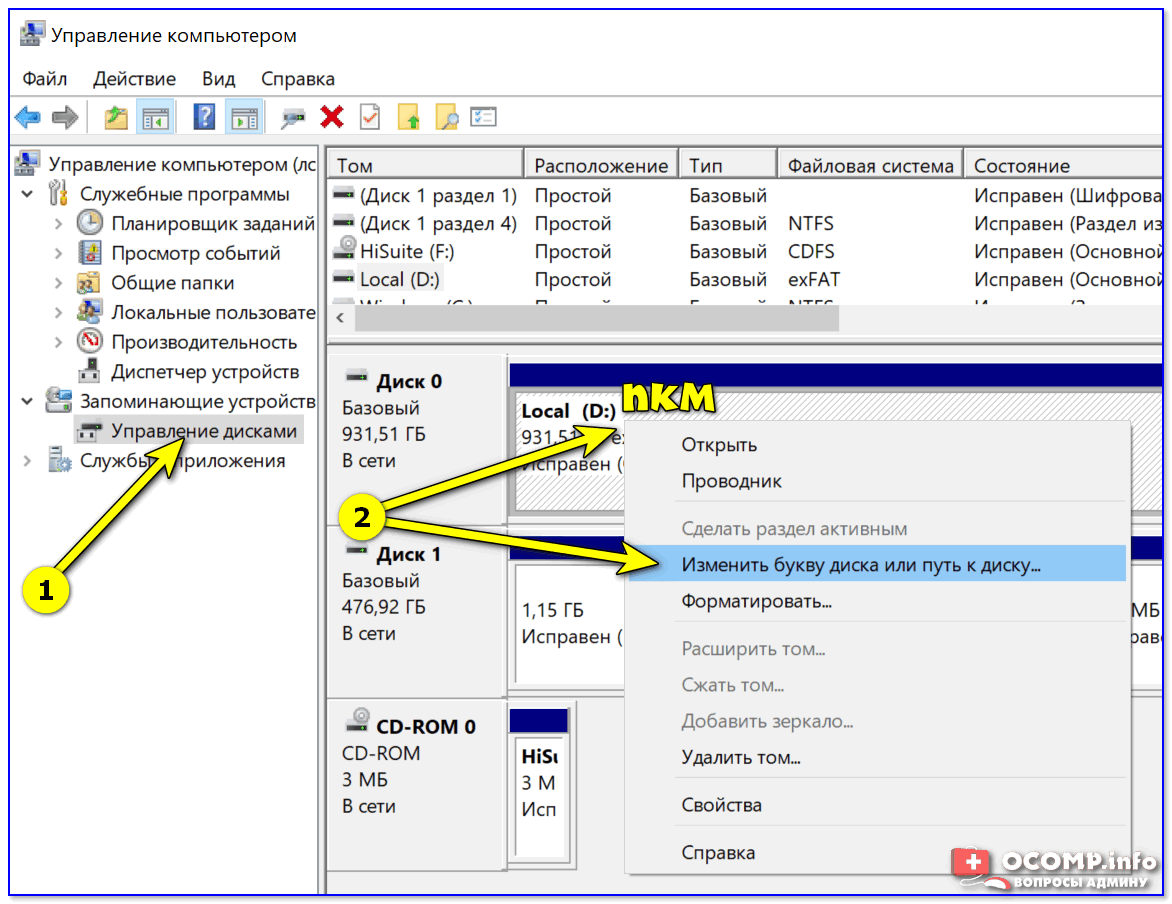
Task: Click the Back arrow in toolbar
Action: click(x=27, y=118)
